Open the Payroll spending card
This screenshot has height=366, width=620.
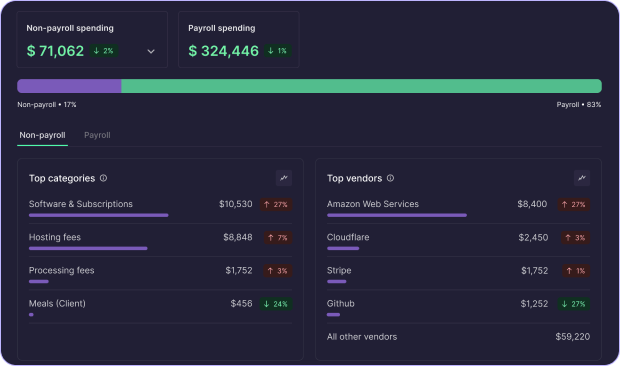(x=239, y=40)
